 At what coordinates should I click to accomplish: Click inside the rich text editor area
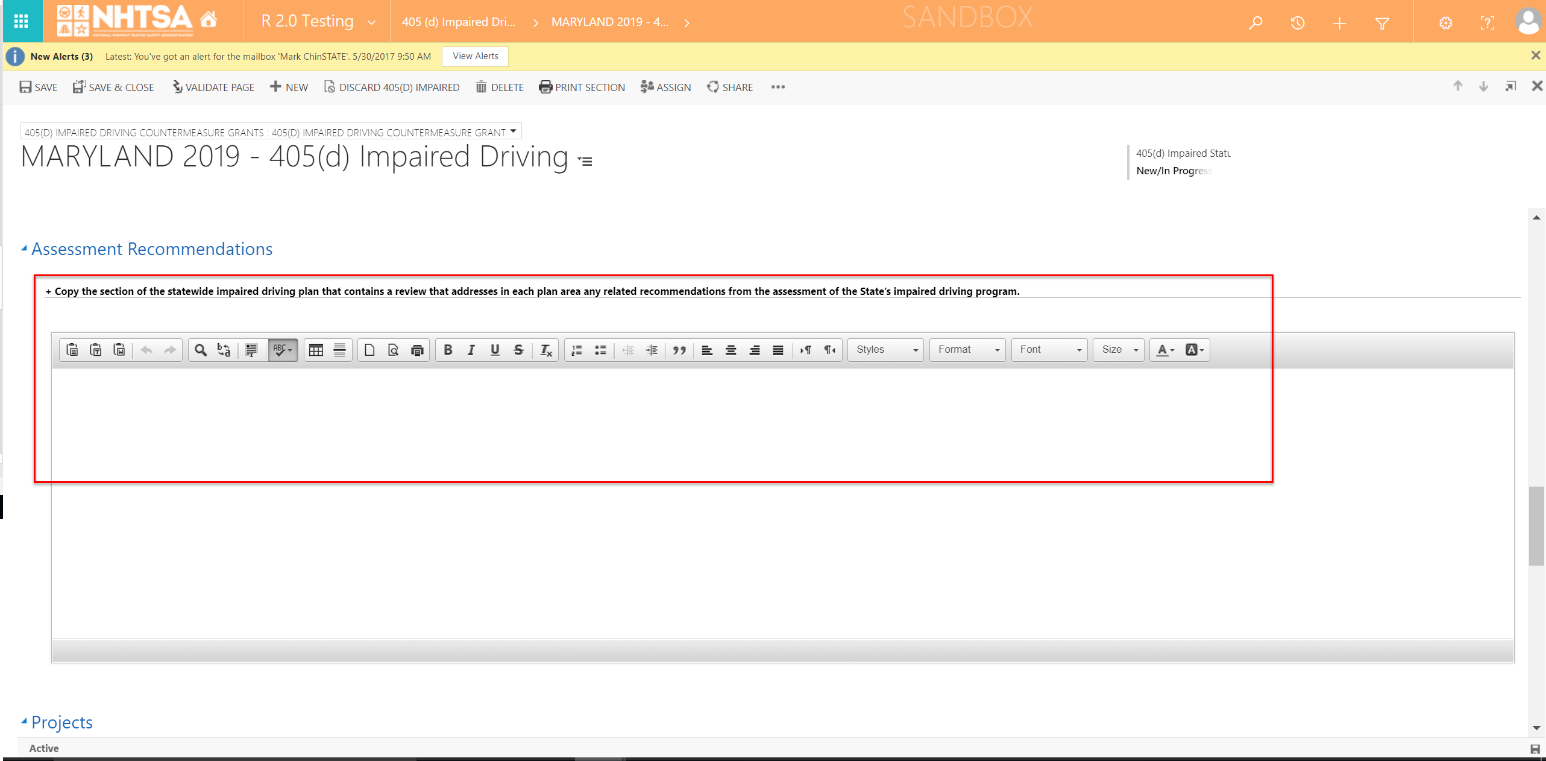click(x=780, y=500)
